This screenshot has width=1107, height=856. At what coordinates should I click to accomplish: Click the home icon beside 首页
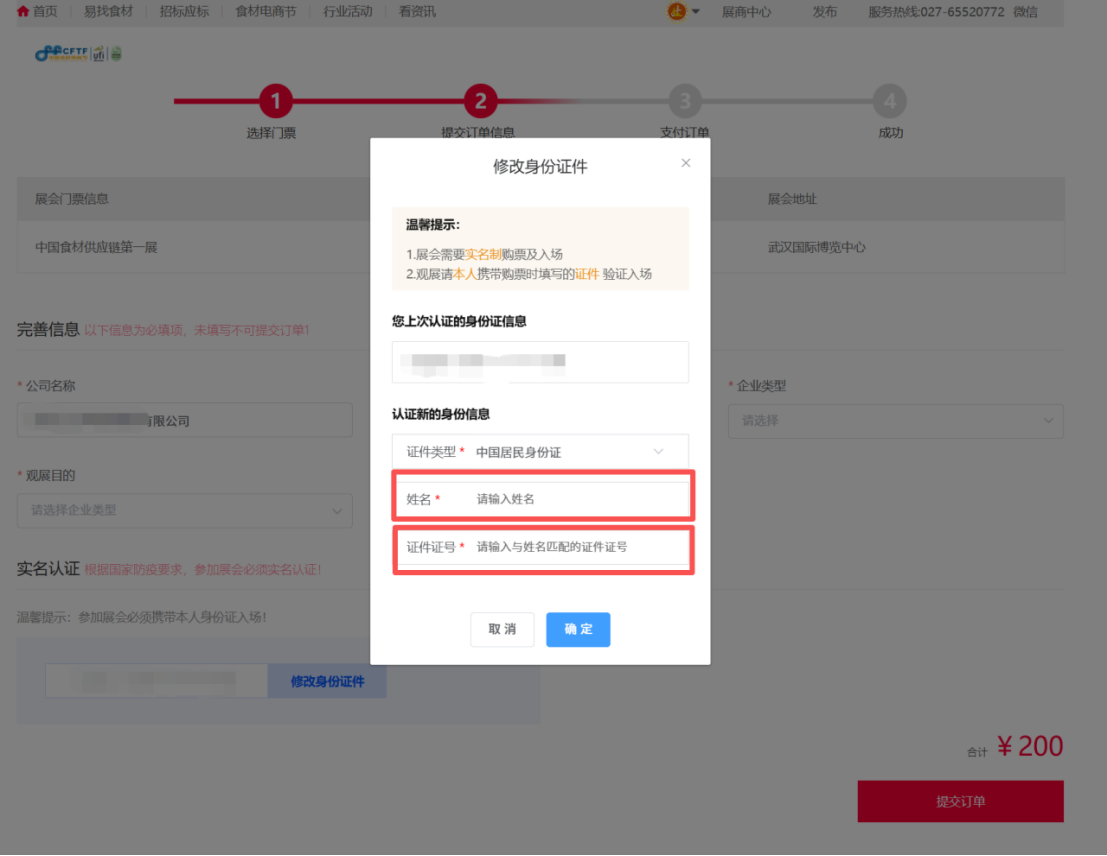22,12
